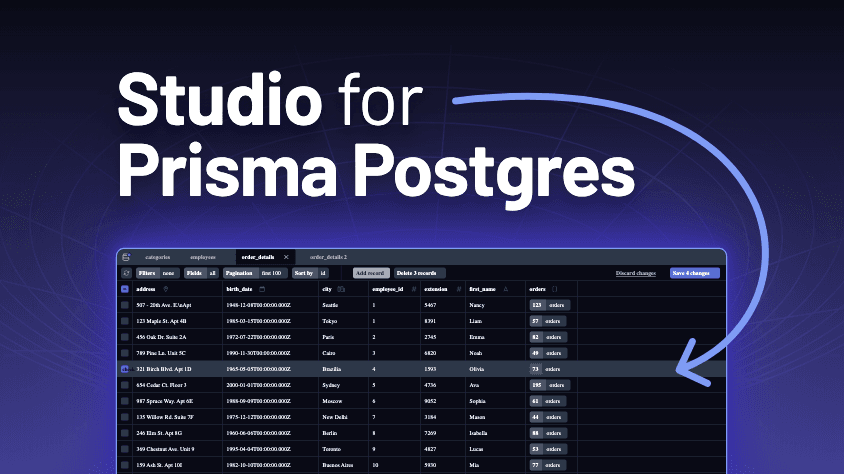Open the database tables icon near the tabs
This screenshot has height=474, width=844.
(126, 257)
